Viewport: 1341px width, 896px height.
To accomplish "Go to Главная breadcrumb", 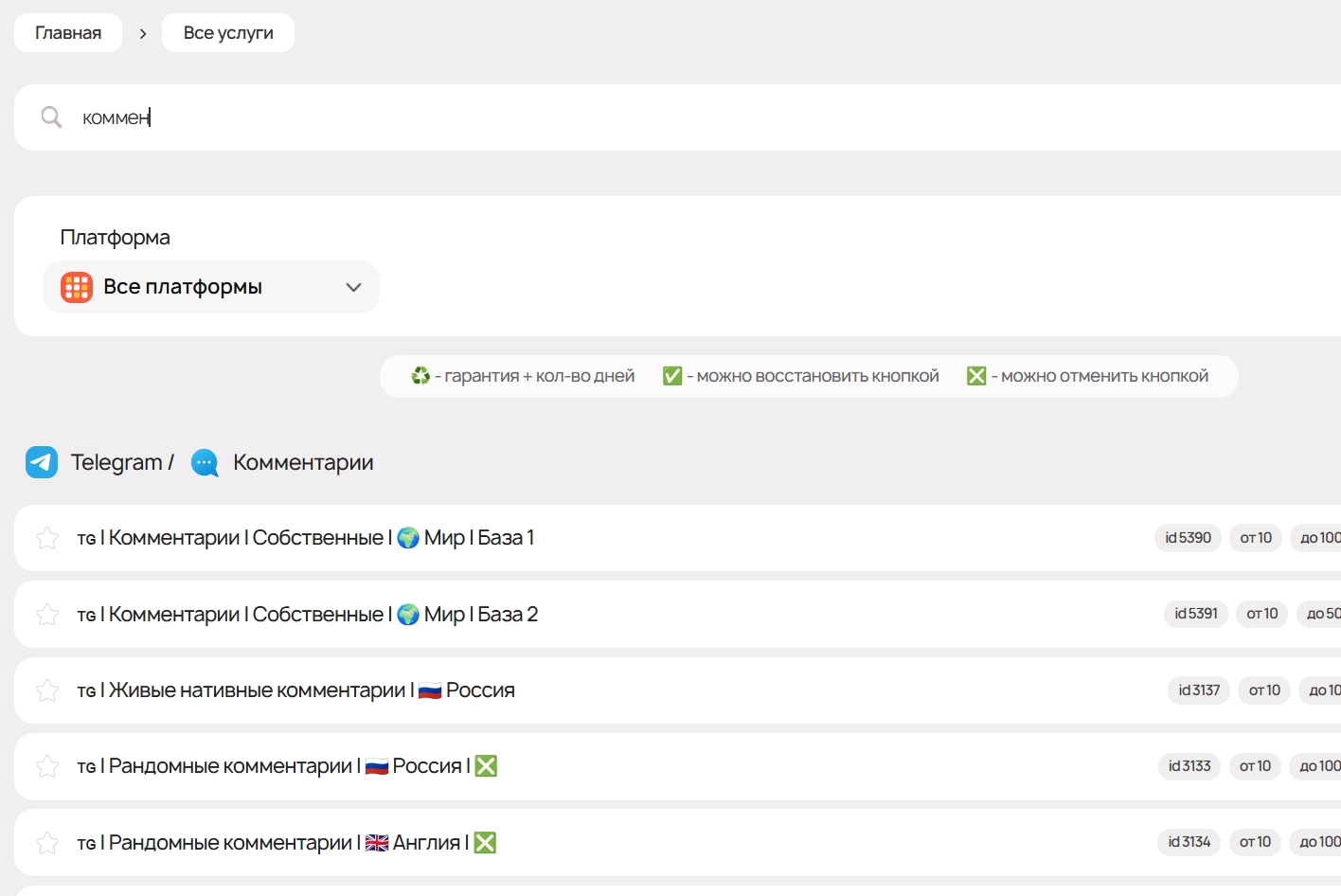I will pos(68,33).
